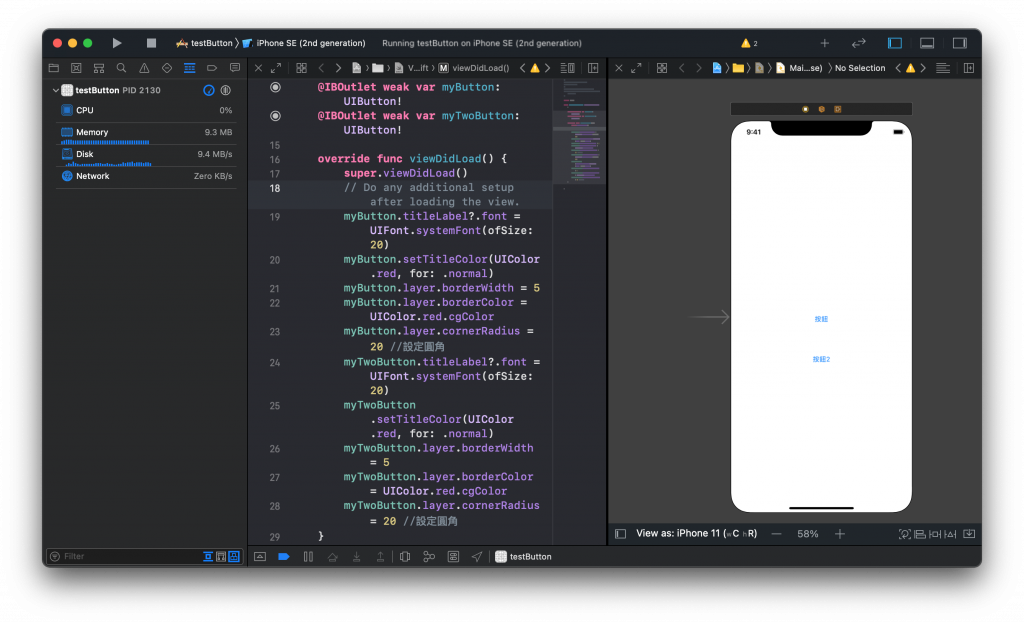Maximize the code editor with expand arrows

276,68
